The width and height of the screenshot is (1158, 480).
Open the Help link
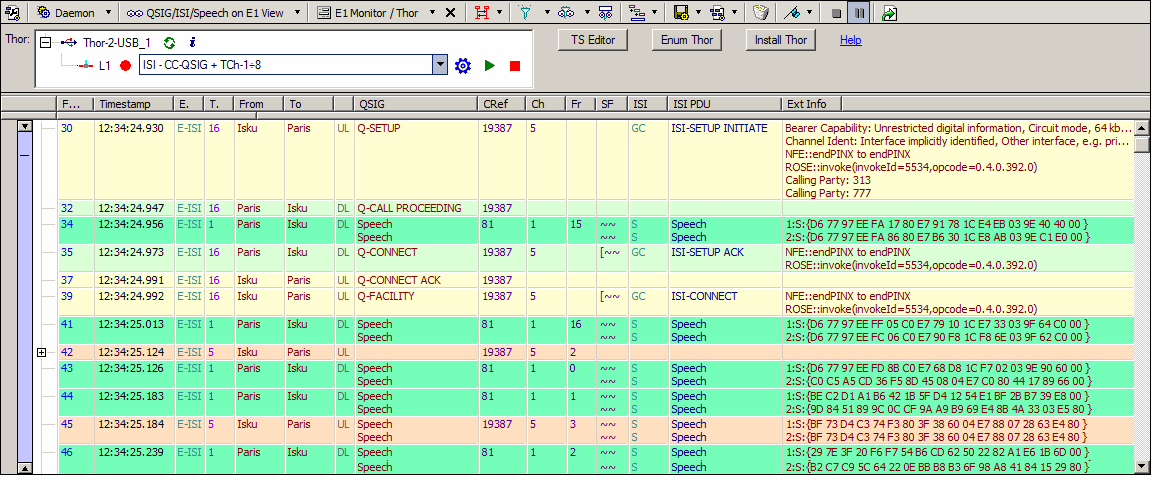point(850,40)
